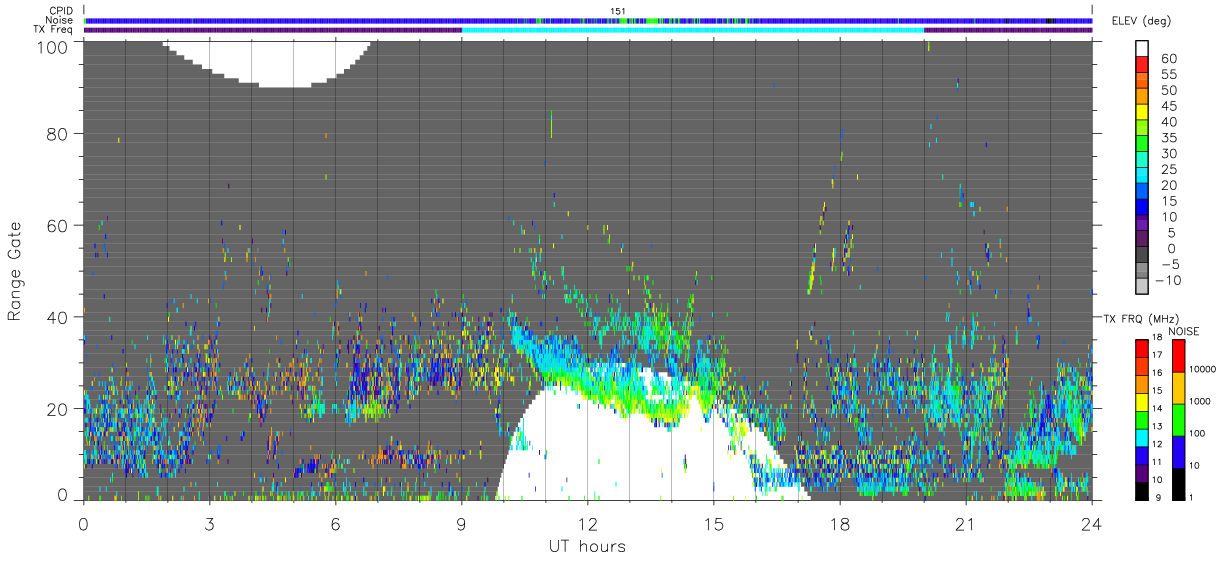Click the 20 tick label on Range Gate axis
The width and height of the screenshot is (1228, 567).
tap(57, 409)
